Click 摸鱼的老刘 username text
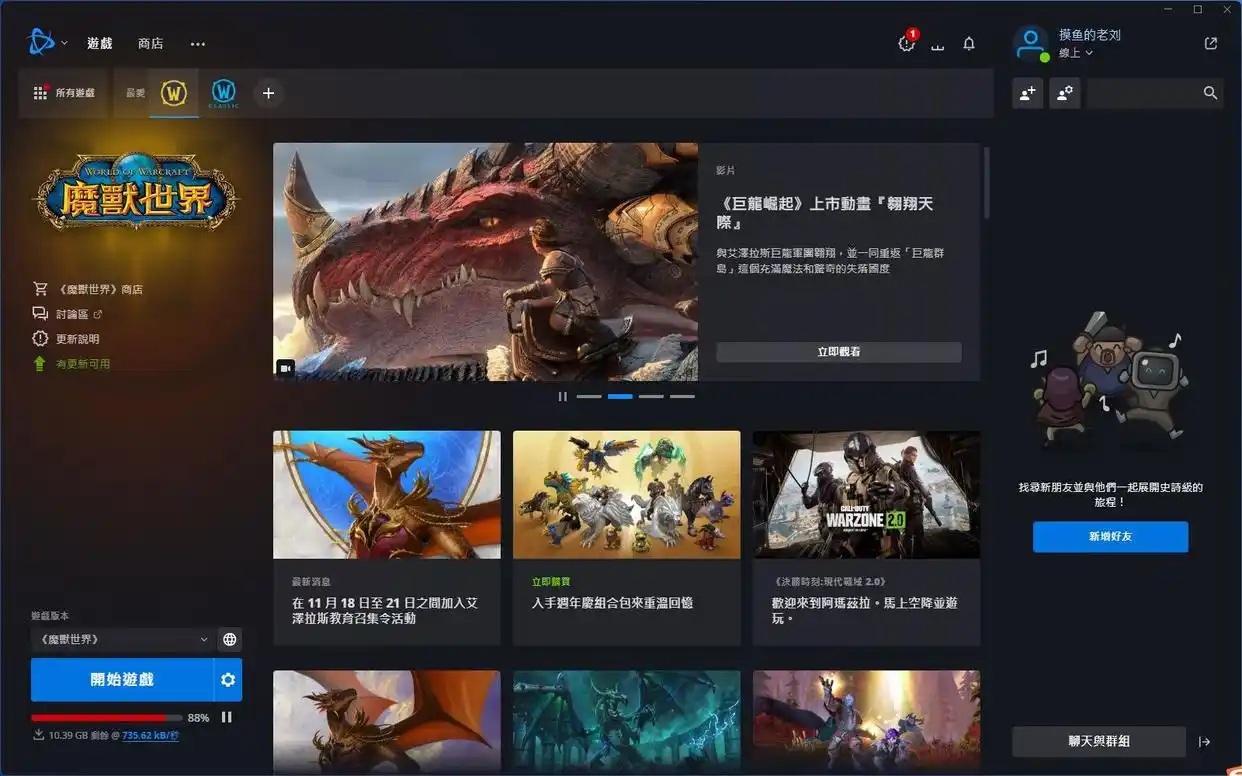Screen dimensions: 1242x776 point(1090,35)
